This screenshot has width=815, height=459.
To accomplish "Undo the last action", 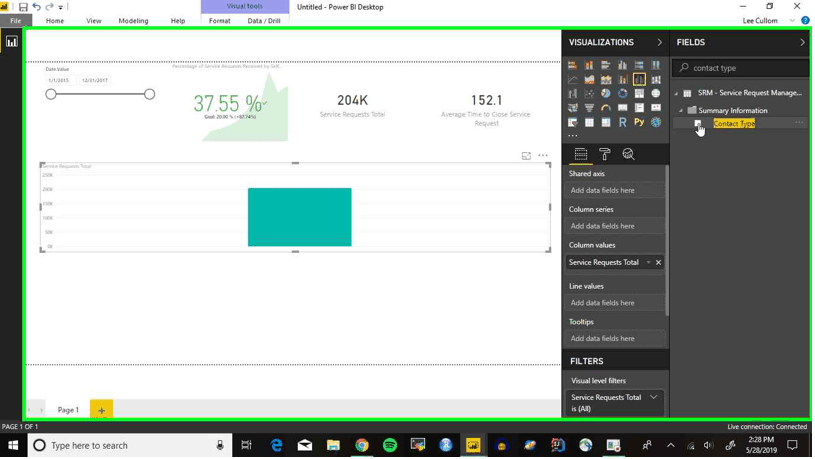I will (36, 7).
